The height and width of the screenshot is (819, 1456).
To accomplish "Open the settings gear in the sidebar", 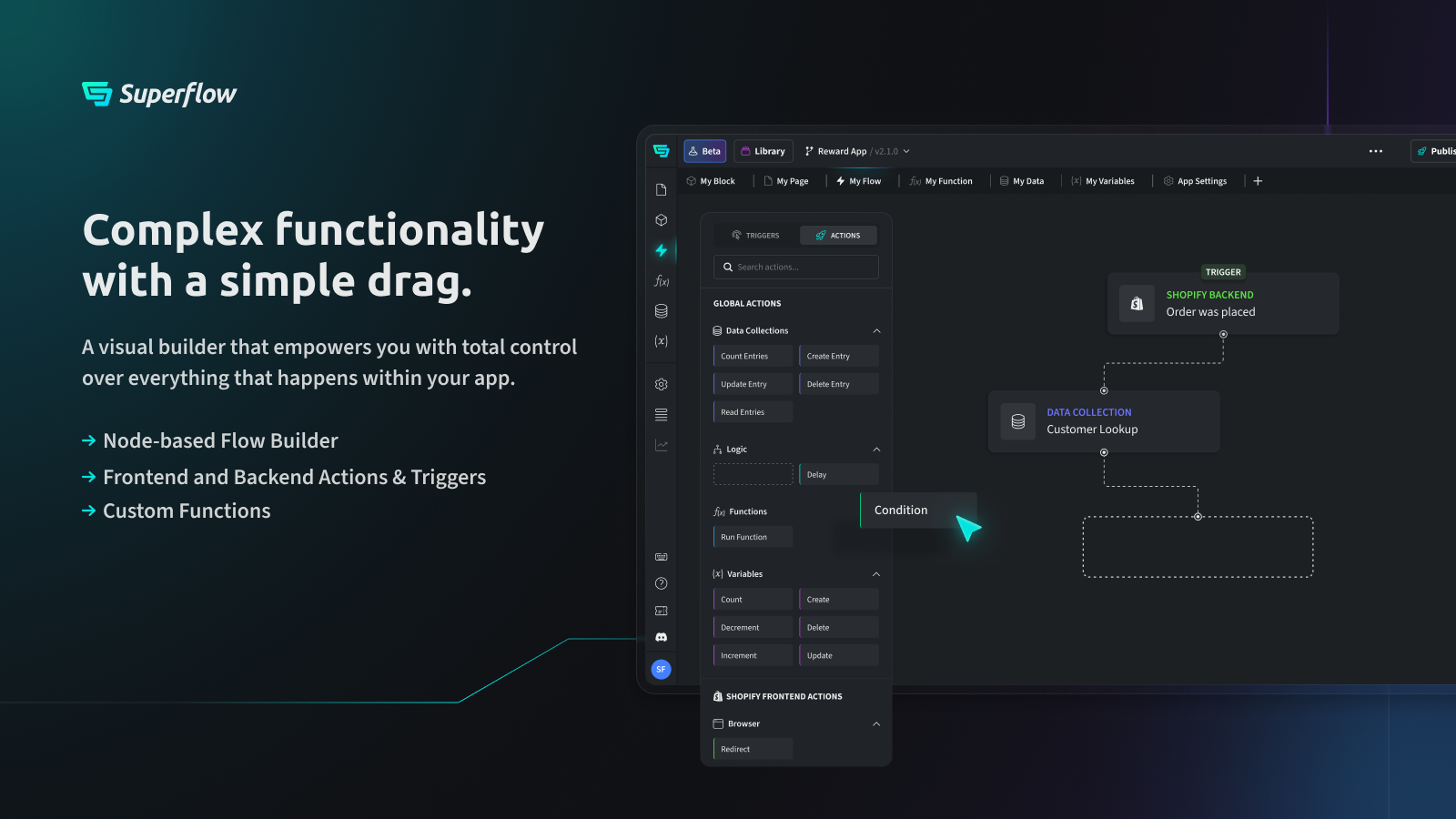I will click(x=662, y=384).
